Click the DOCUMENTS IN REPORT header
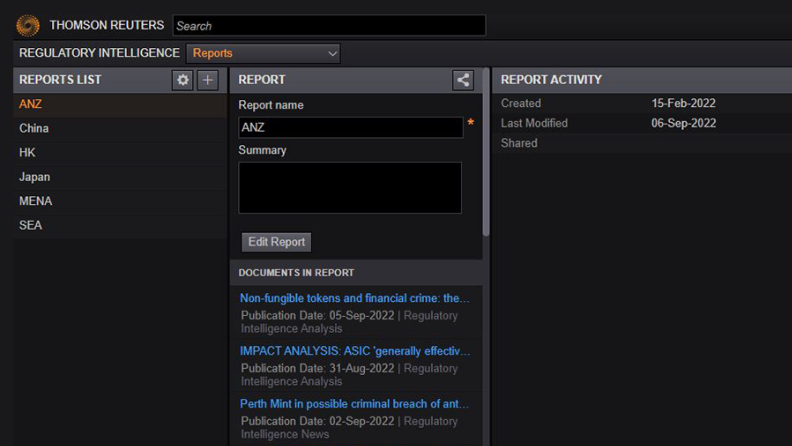This screenshot has width=792, height=446. 296,273
